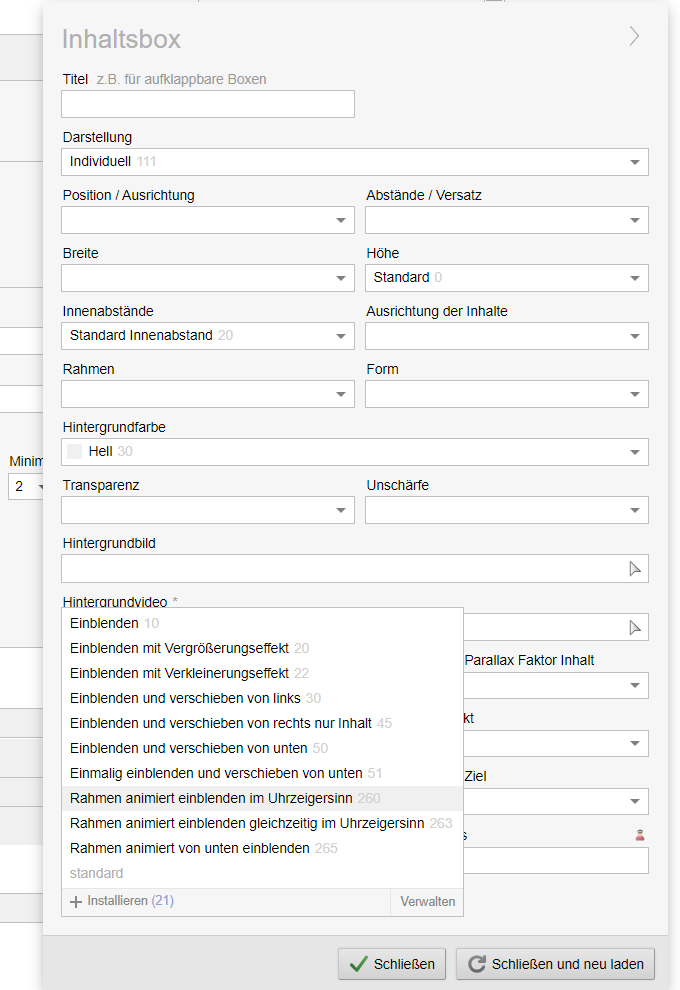Click the Schließen button
680x990 pixels.
(392, 964)
